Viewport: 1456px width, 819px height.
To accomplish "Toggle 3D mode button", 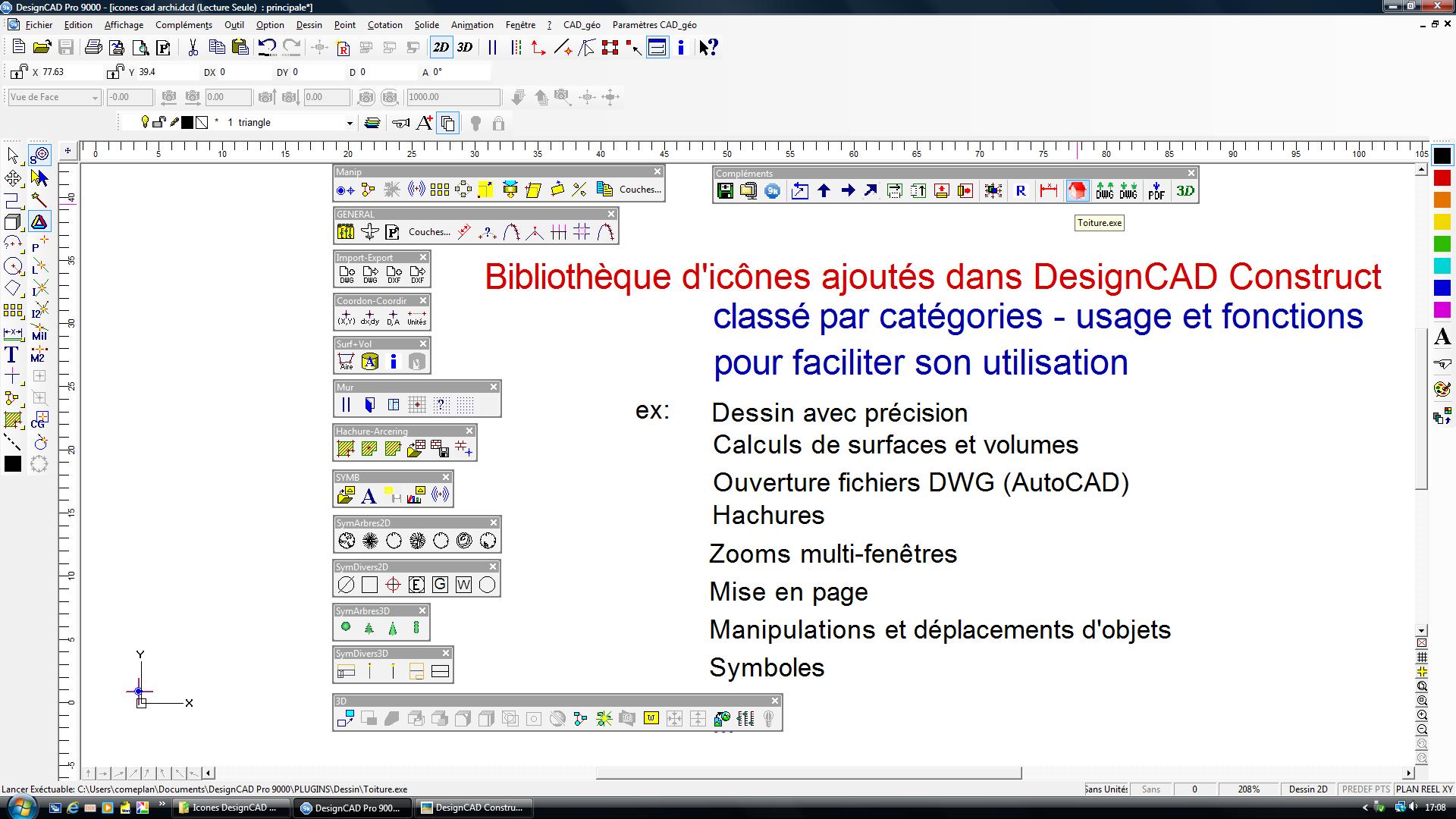I will [x=465, y=47].
